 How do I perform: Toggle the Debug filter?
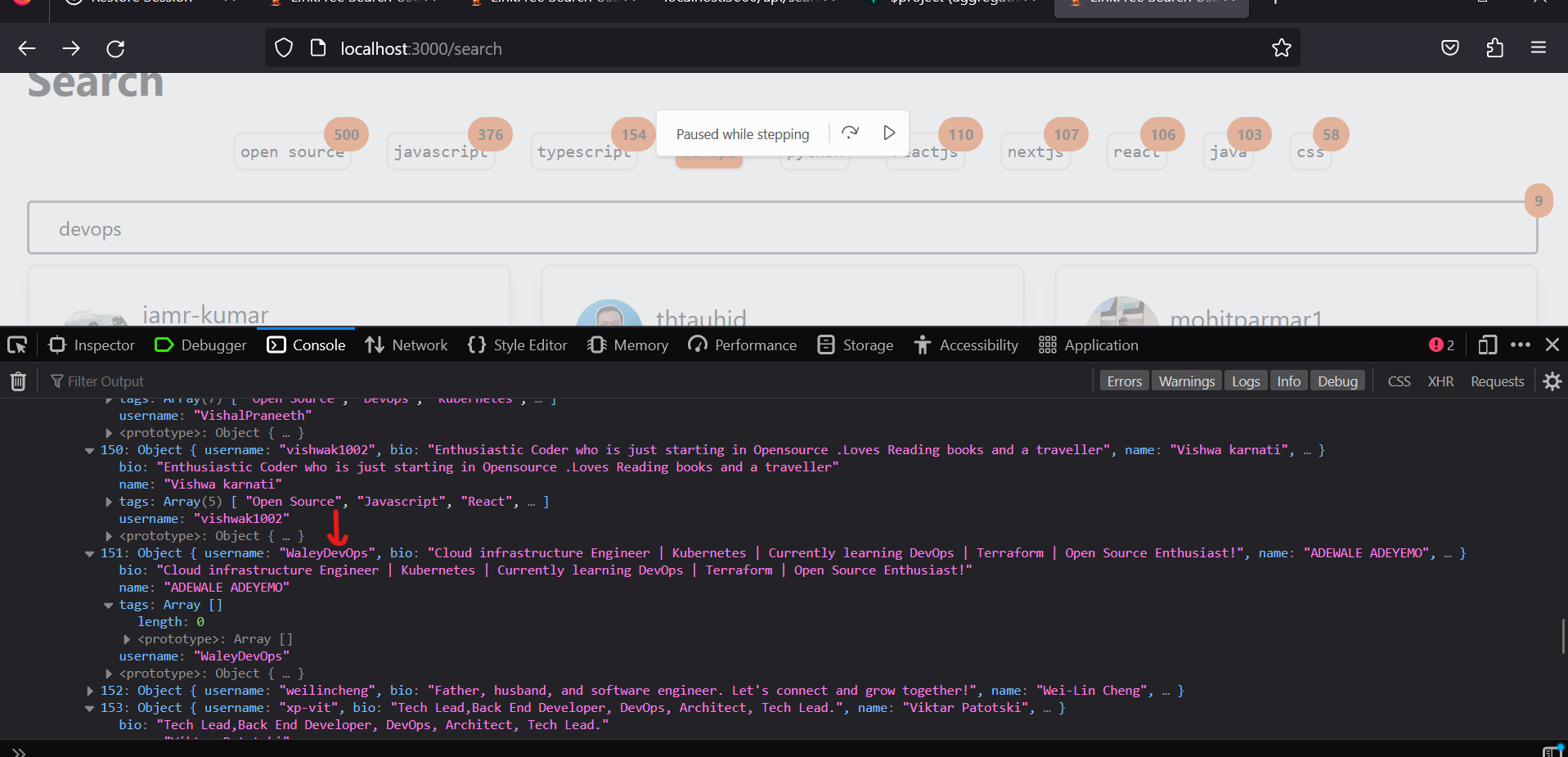pyautogui.click(x=1337, y=381)
